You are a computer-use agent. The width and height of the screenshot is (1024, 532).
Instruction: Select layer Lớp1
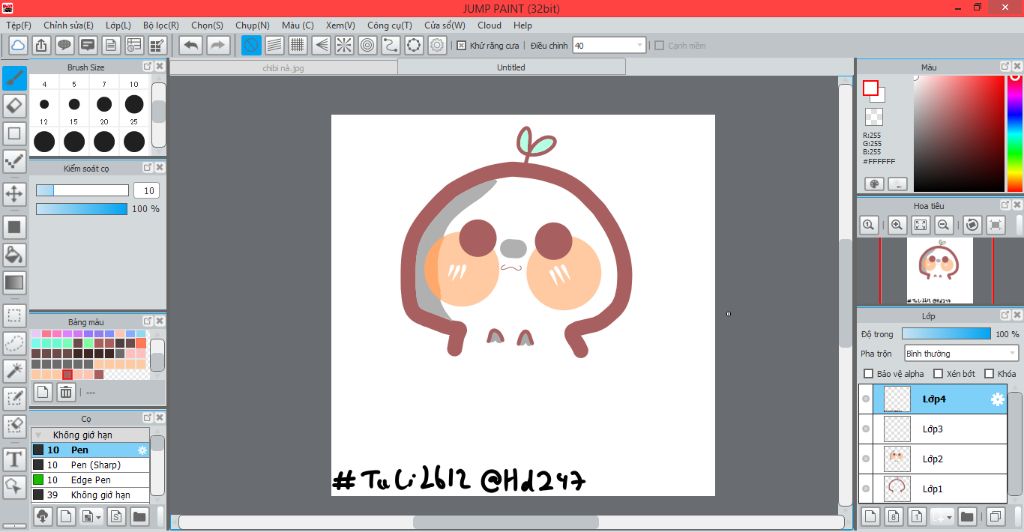(933, 488)
